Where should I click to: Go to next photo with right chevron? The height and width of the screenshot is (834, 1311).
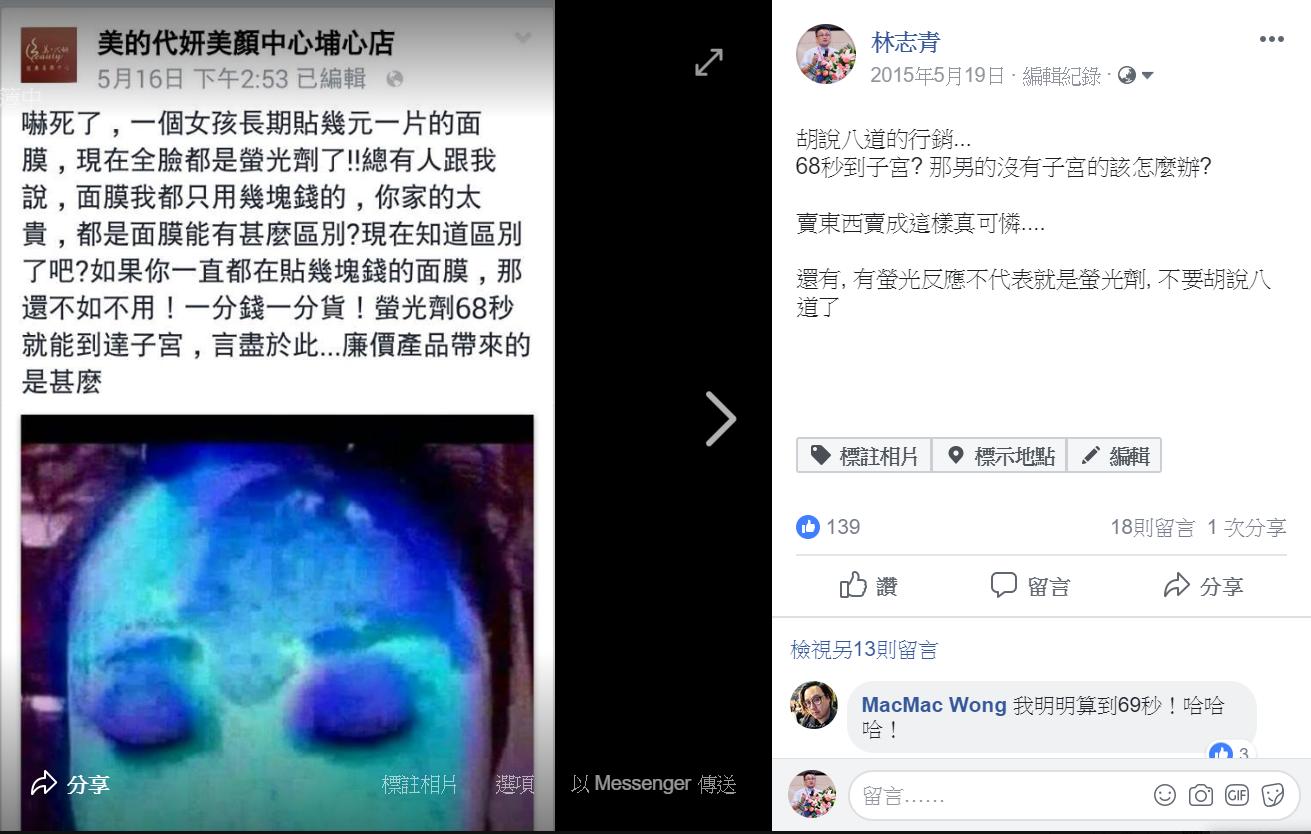pyautogui.click(x=721, y=418)
